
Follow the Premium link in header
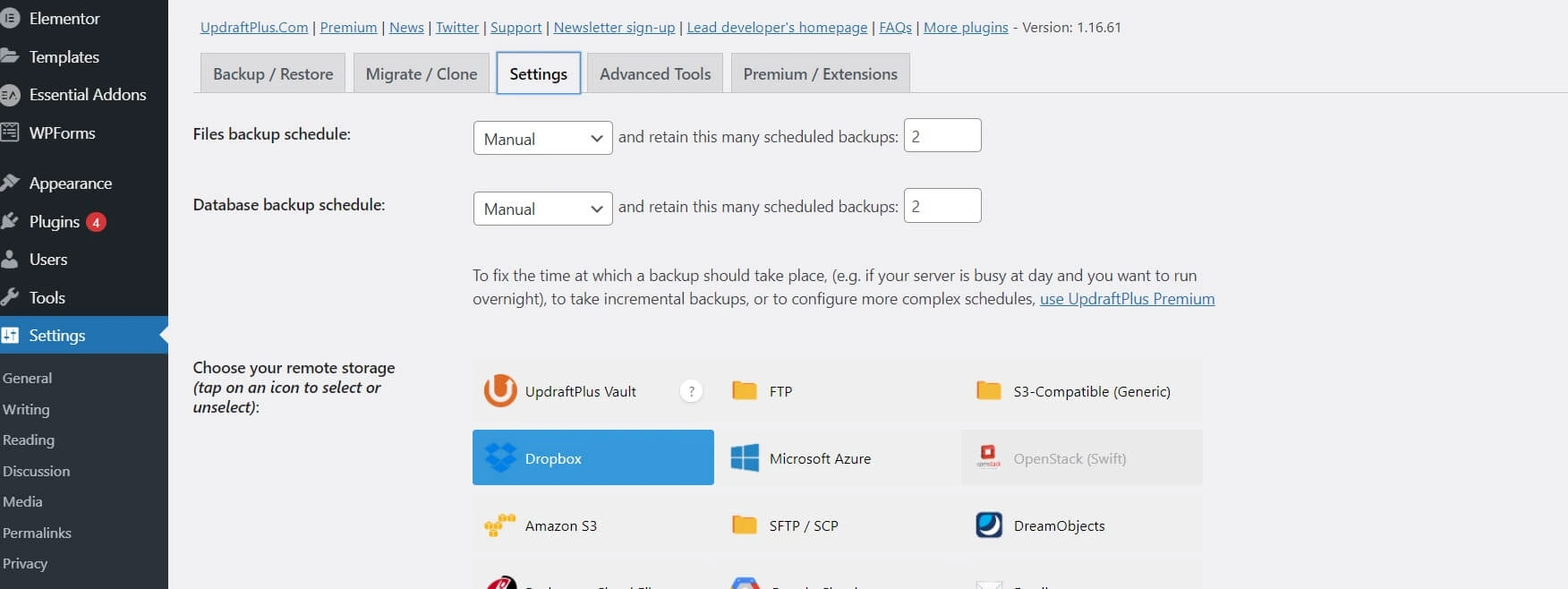(348, 27)
